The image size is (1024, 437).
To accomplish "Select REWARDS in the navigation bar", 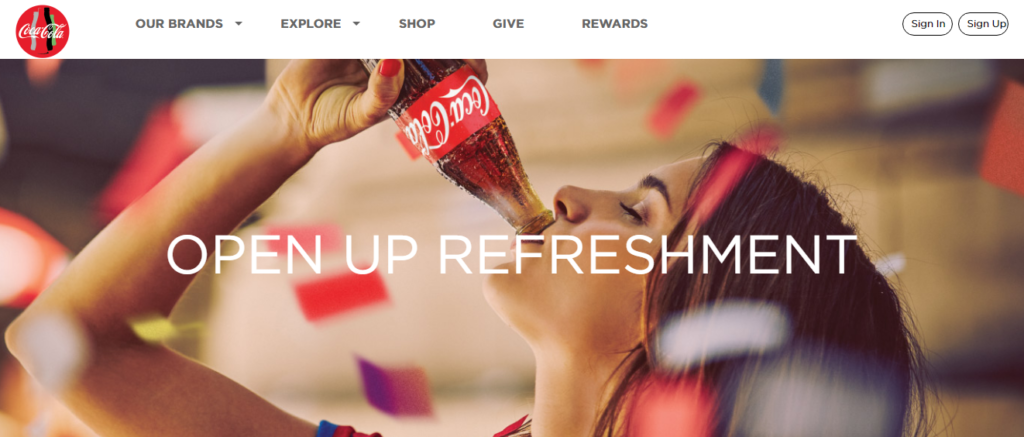I will 615,24.
